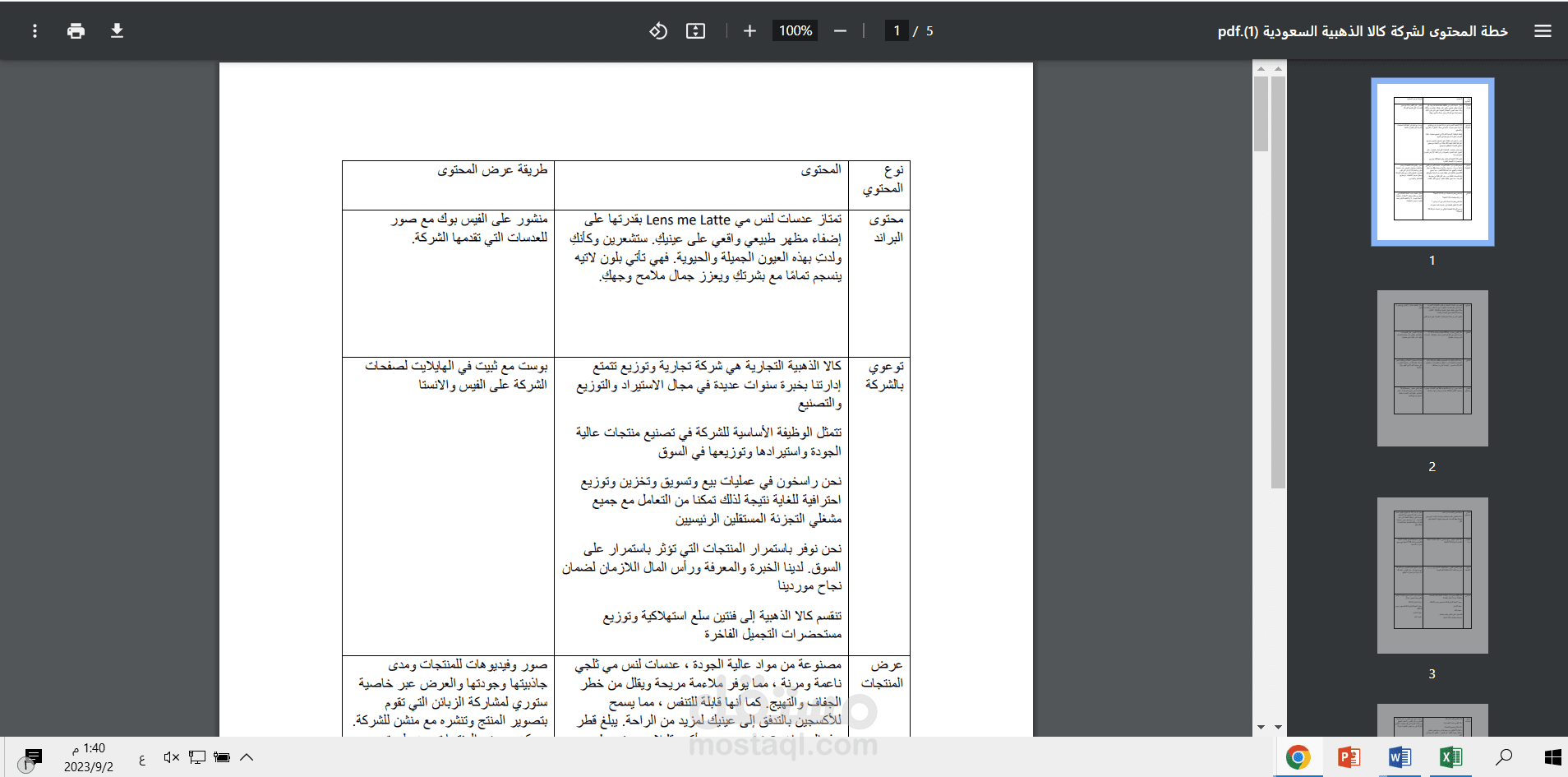Click the battery status tray icon
Image resolution: width=1568 pixels, height=777 pixels.
222,757
